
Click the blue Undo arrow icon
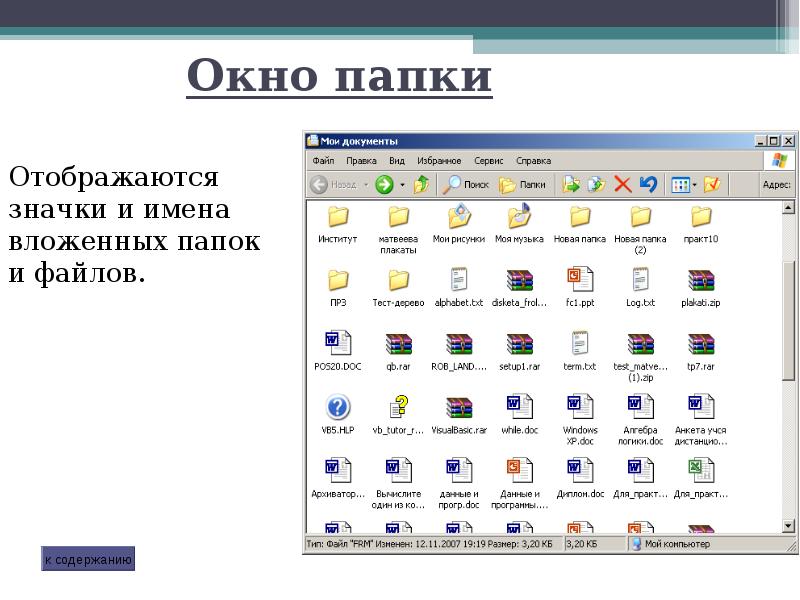[648, 184]
